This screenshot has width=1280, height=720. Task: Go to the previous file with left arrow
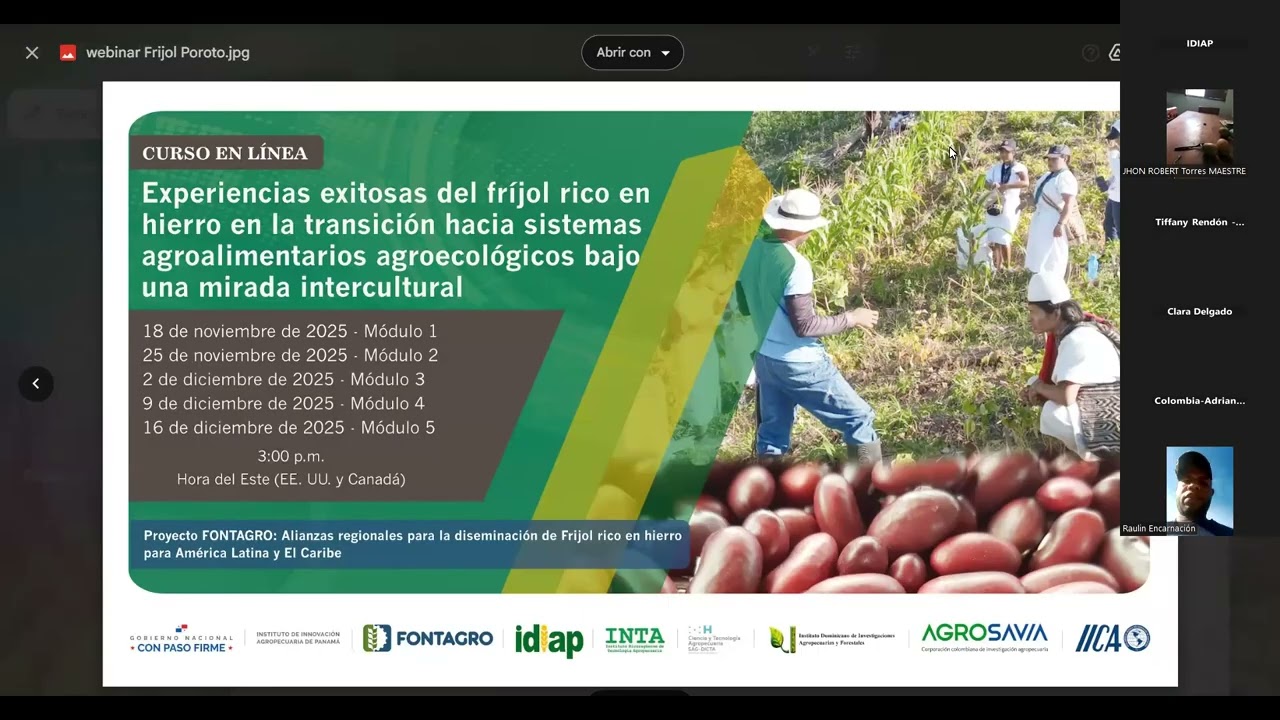point(36,384)
